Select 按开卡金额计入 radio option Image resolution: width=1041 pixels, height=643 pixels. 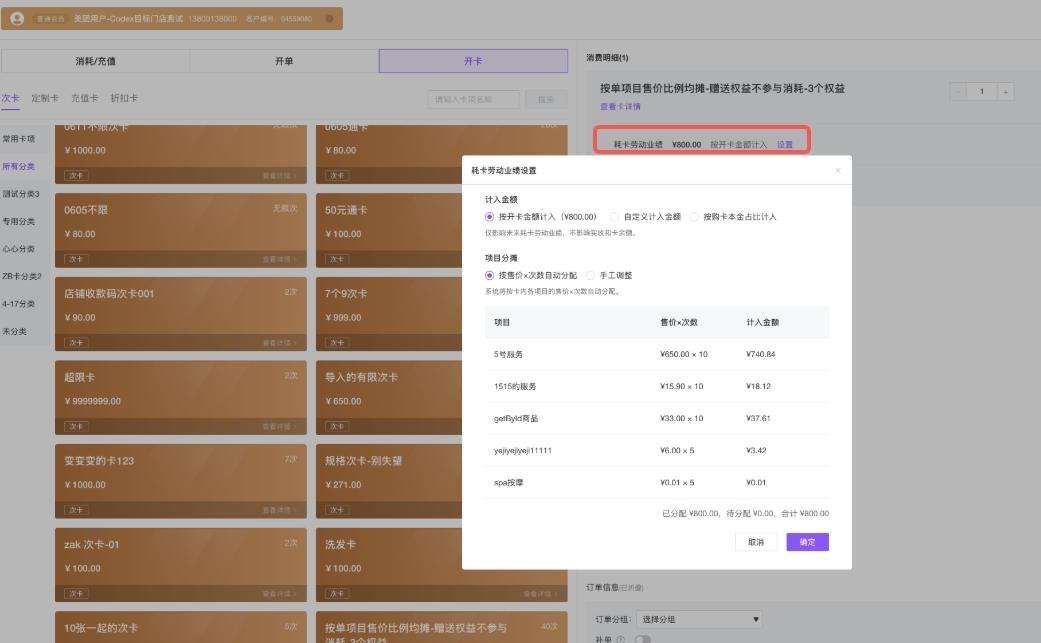[489, 217]
